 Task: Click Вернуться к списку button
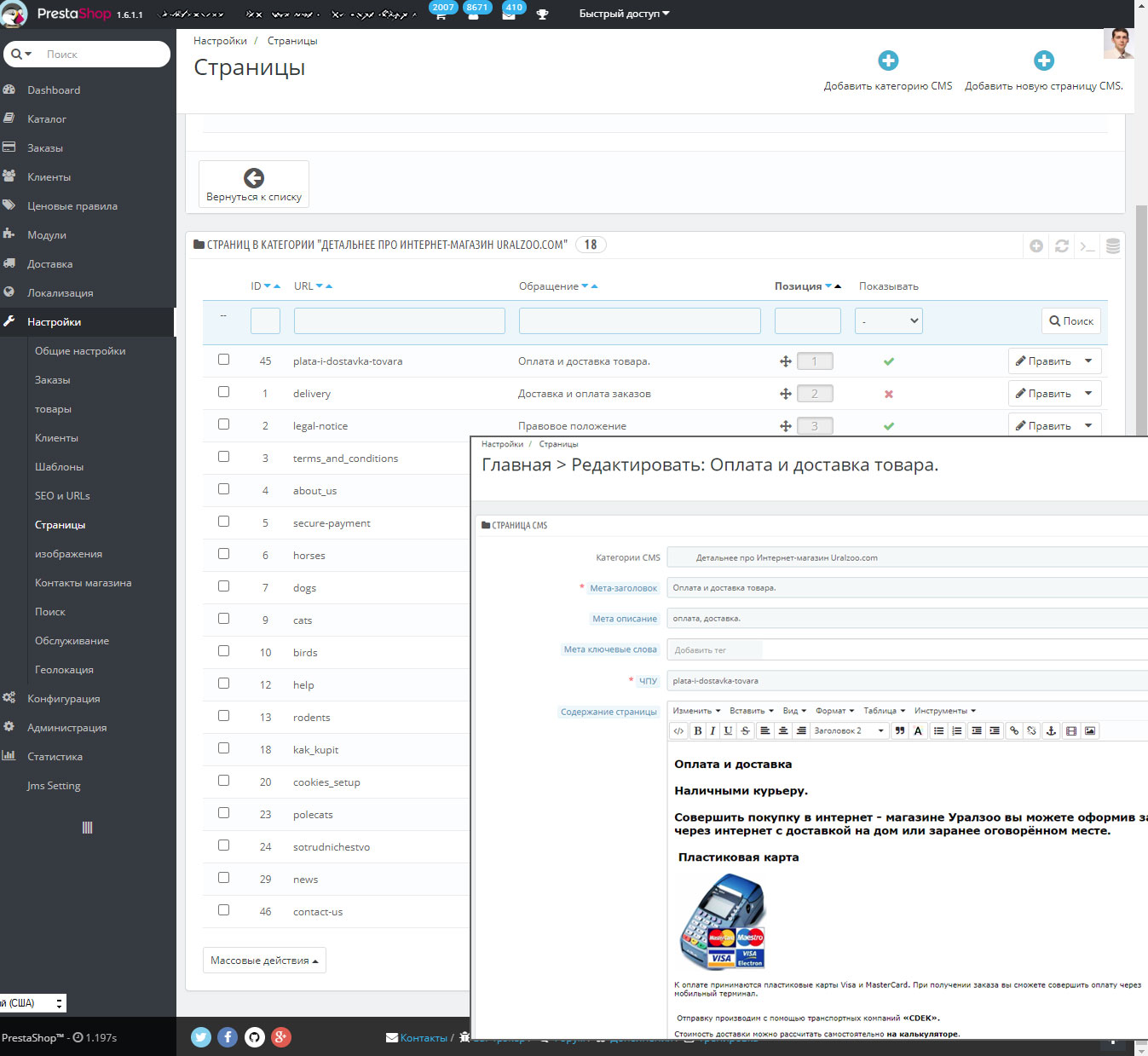click(254, 184)
